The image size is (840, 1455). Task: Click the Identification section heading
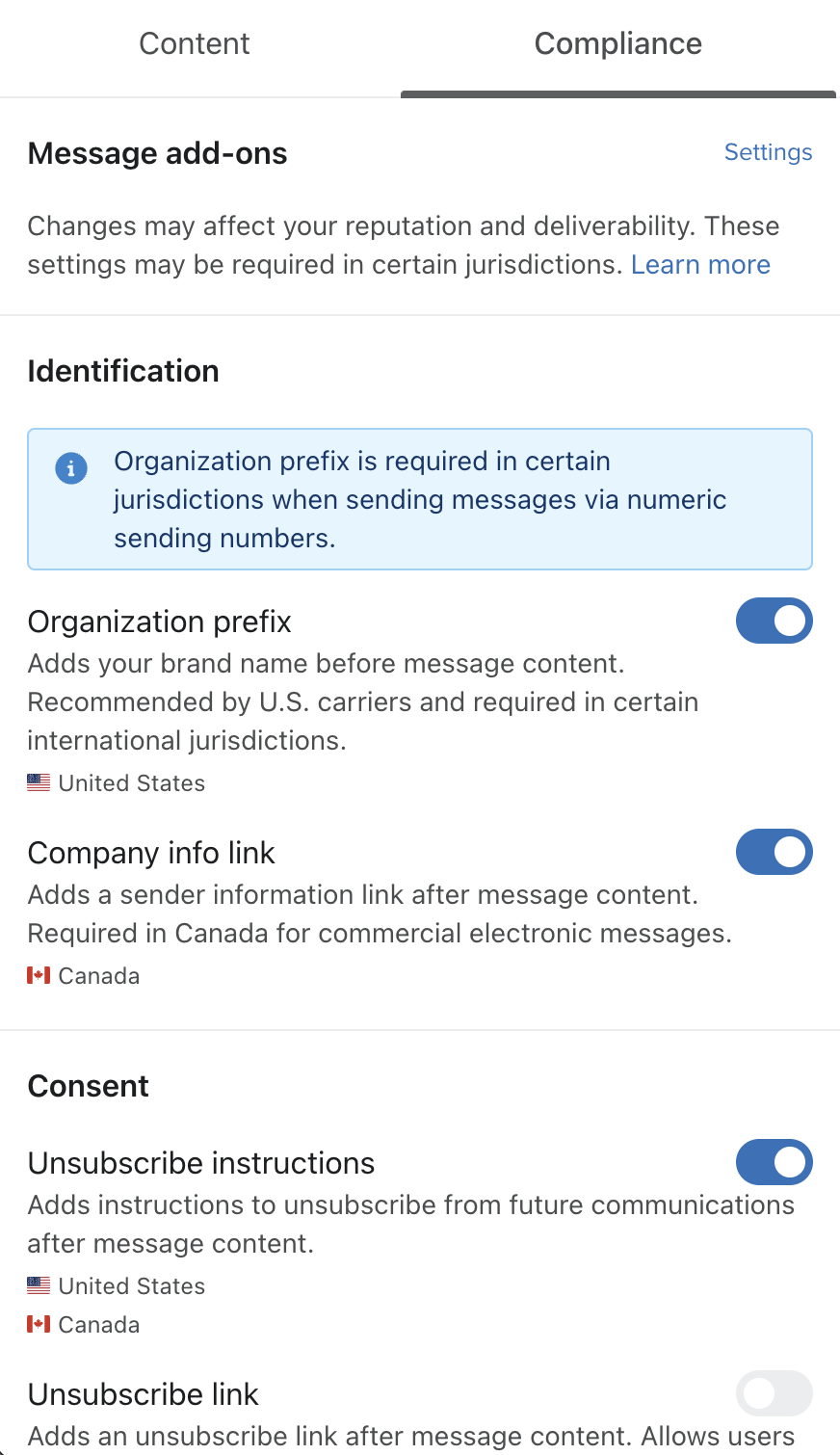tap(123, 371)
